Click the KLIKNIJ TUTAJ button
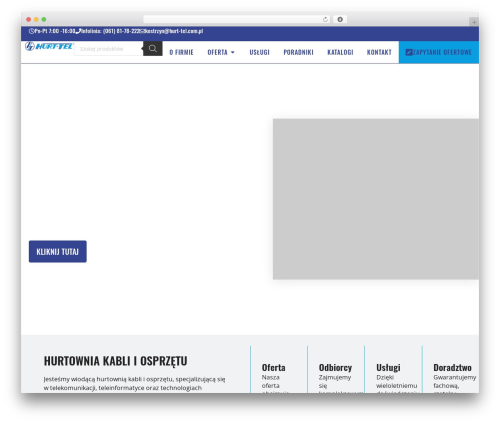This screenshot has height=423, width=500. point(58,251)
